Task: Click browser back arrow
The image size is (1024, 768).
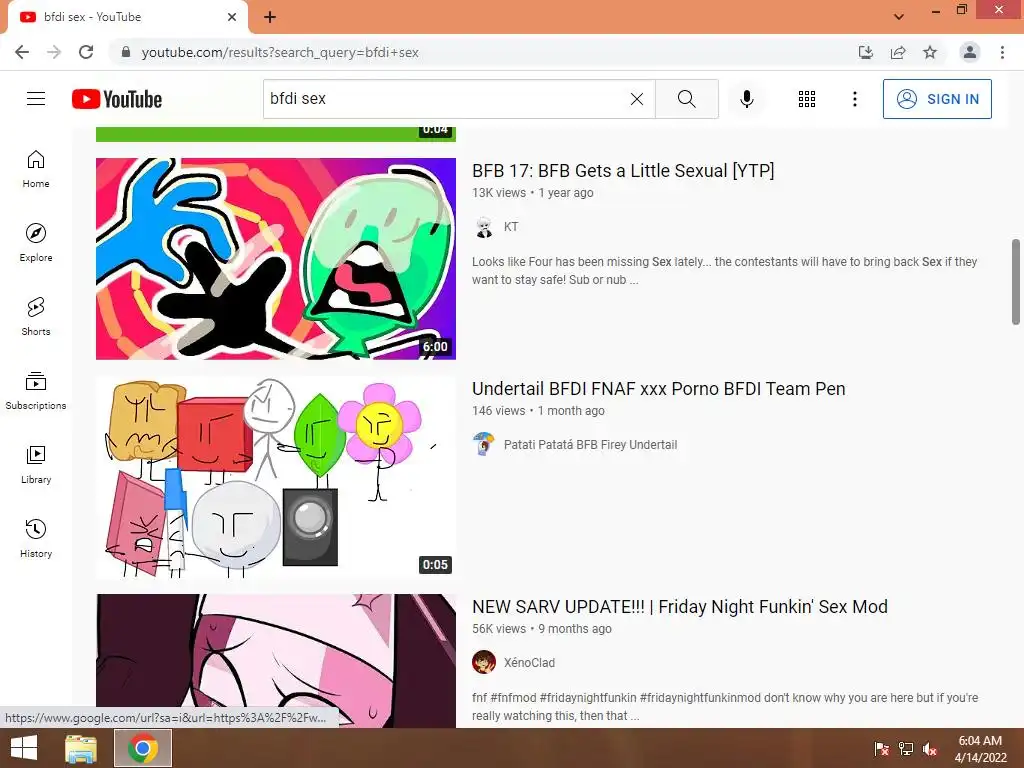Action: tap(22, 52)
